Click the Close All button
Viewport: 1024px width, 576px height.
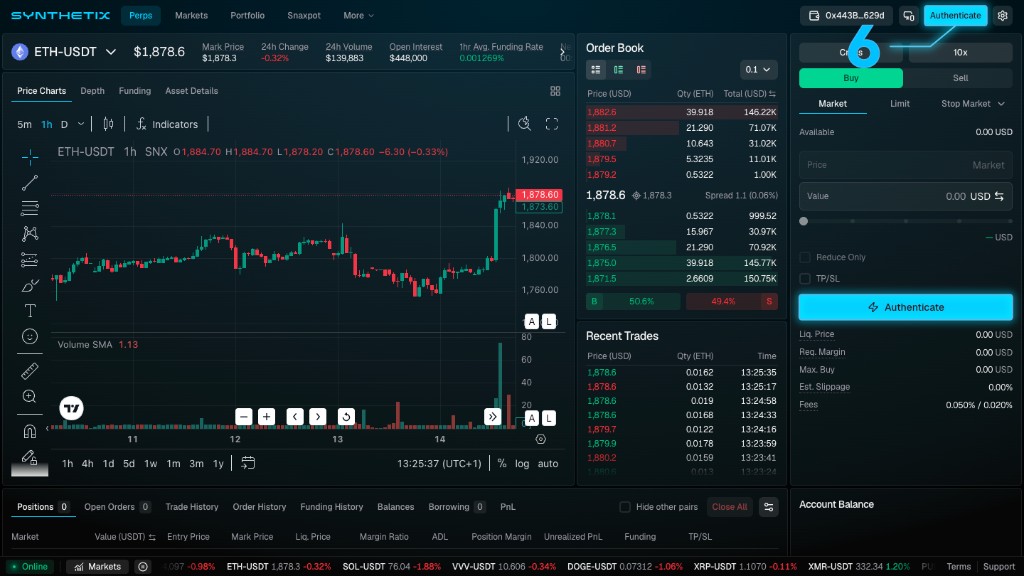pyautogui.click(x=729, y=507)
